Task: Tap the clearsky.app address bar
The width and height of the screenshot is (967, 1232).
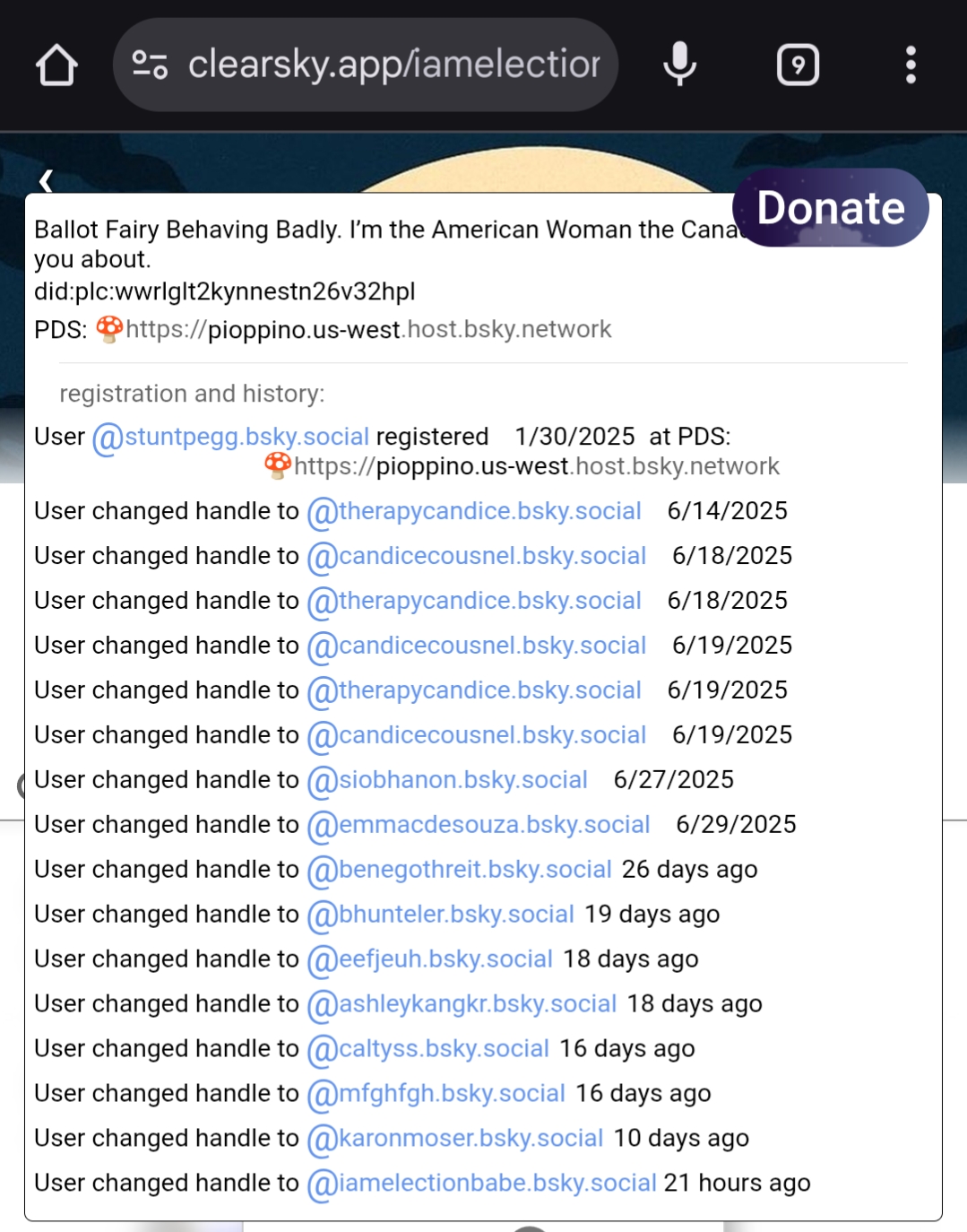Action: pyautogui.click(x=393, y=65)
